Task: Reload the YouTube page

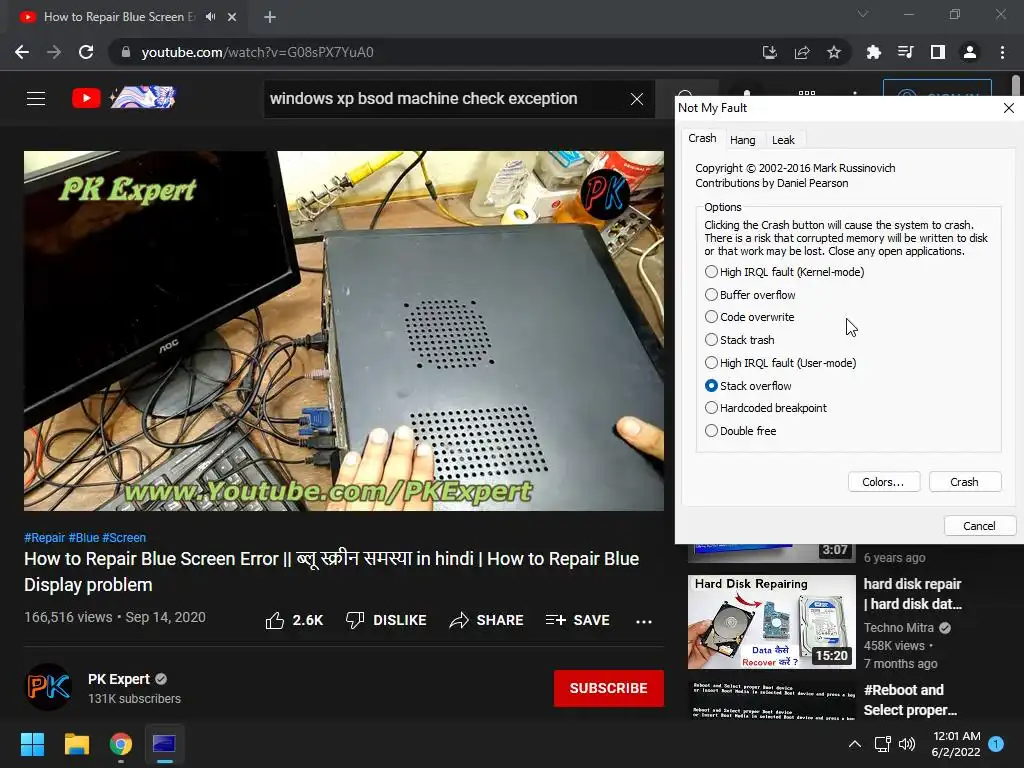Action: tap(86, 52)
